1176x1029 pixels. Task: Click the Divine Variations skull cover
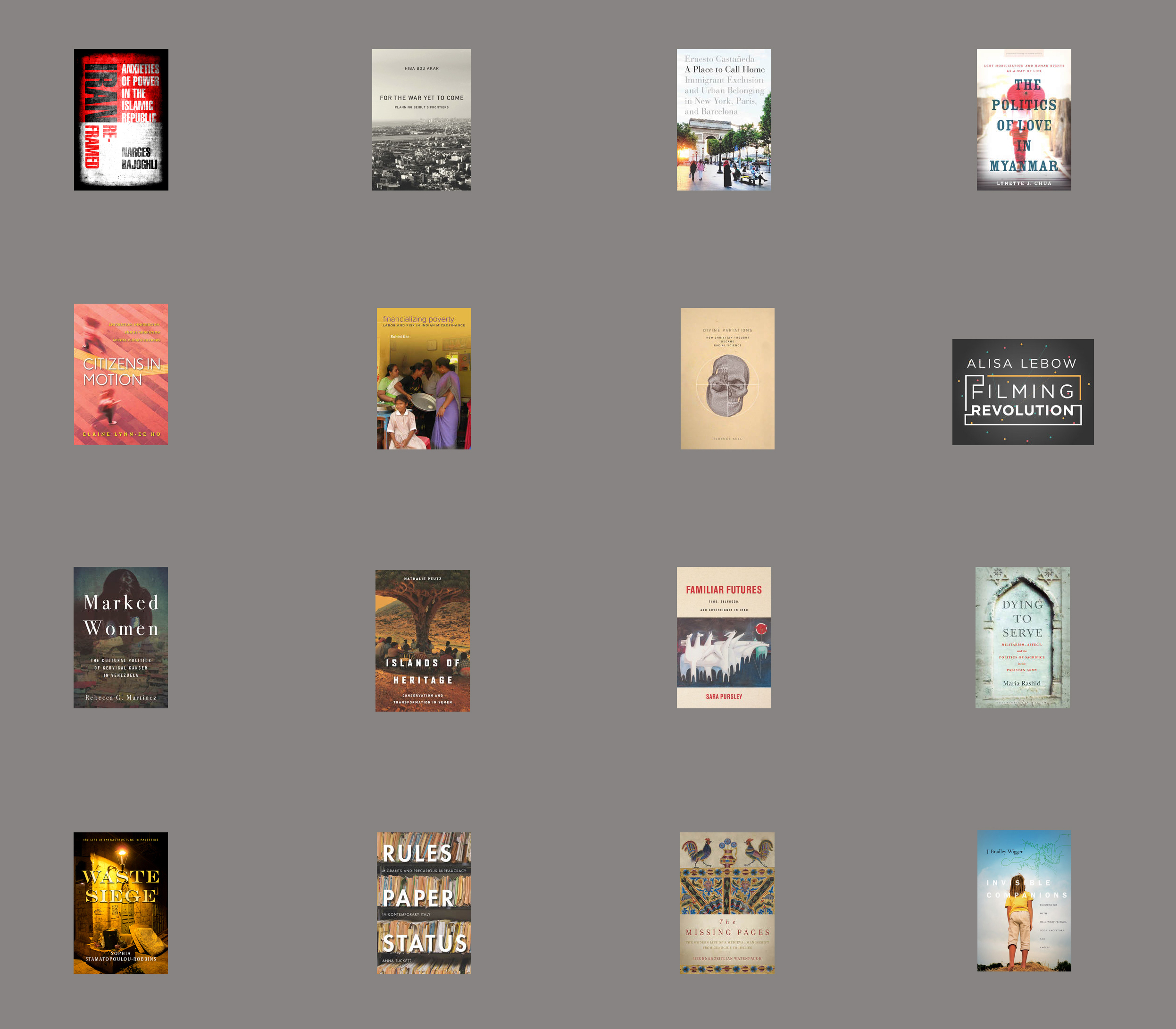click(727, 378)
